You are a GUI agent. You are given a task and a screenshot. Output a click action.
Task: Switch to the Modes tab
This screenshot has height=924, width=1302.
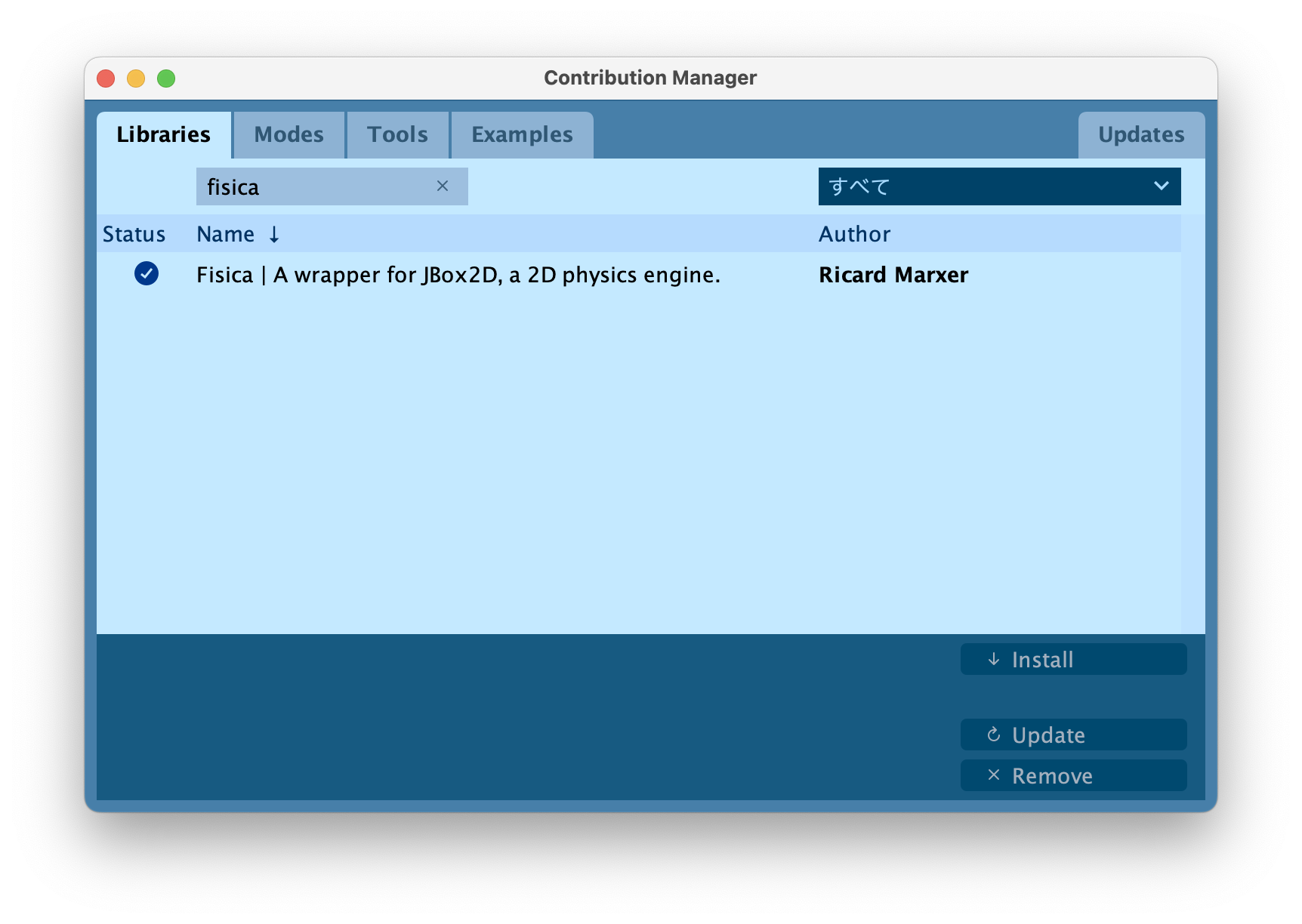tap(289, 134)
